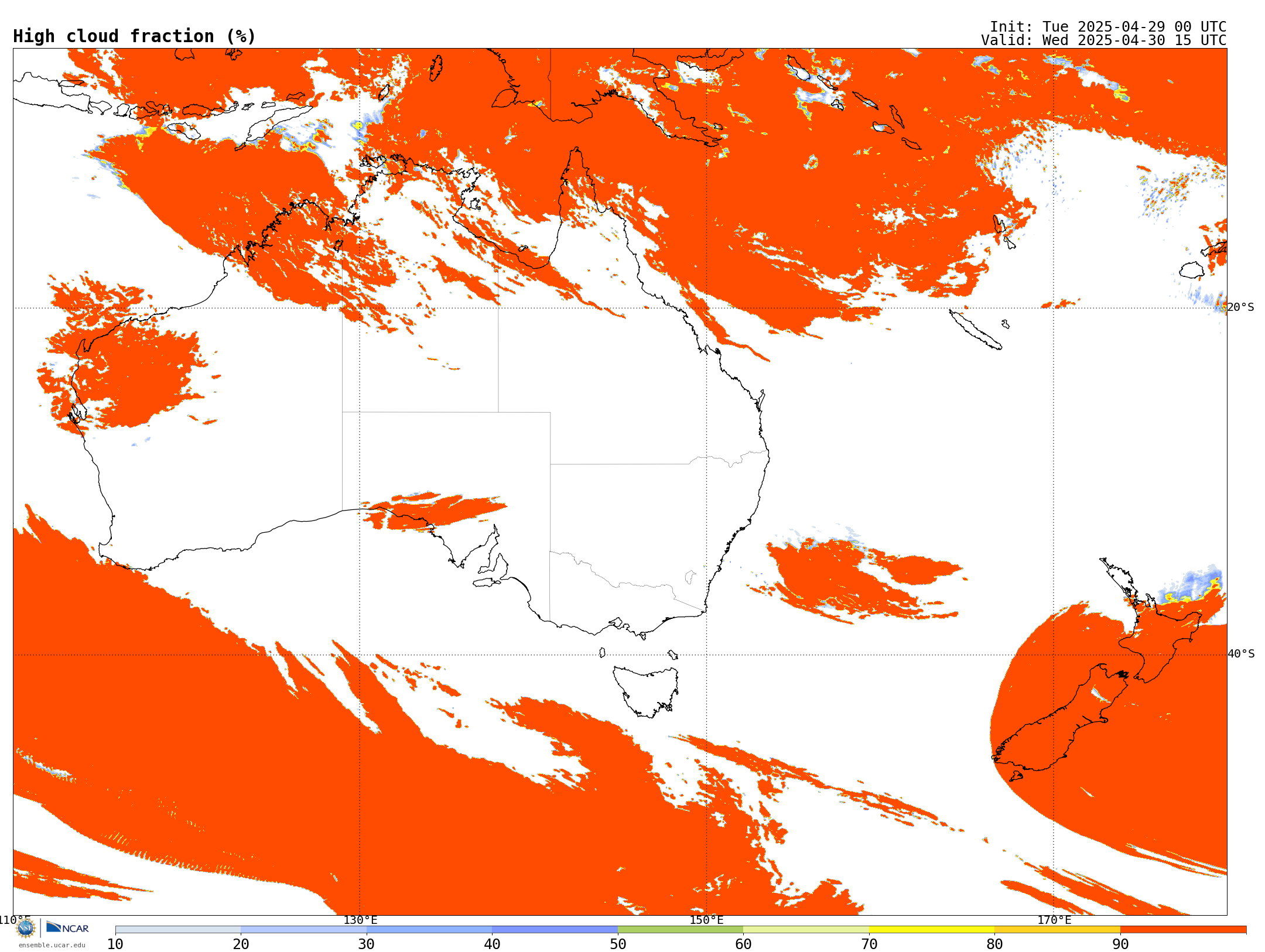Click the New Caledonia island outline
1265x952 pixels.
(975, 330)
